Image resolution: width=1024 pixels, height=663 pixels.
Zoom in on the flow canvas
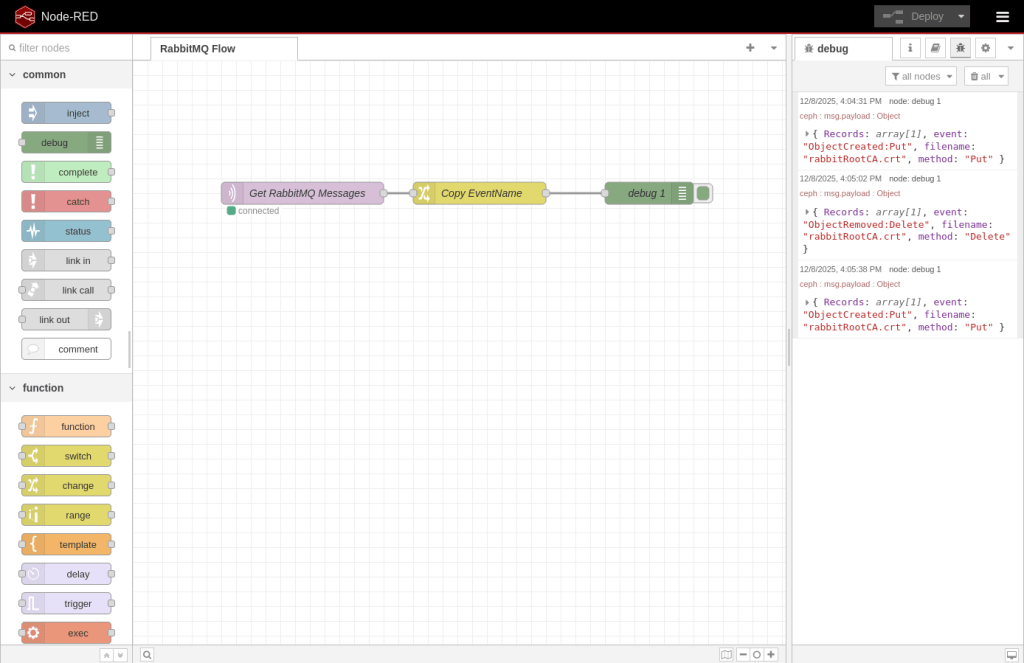pos(771,655)
